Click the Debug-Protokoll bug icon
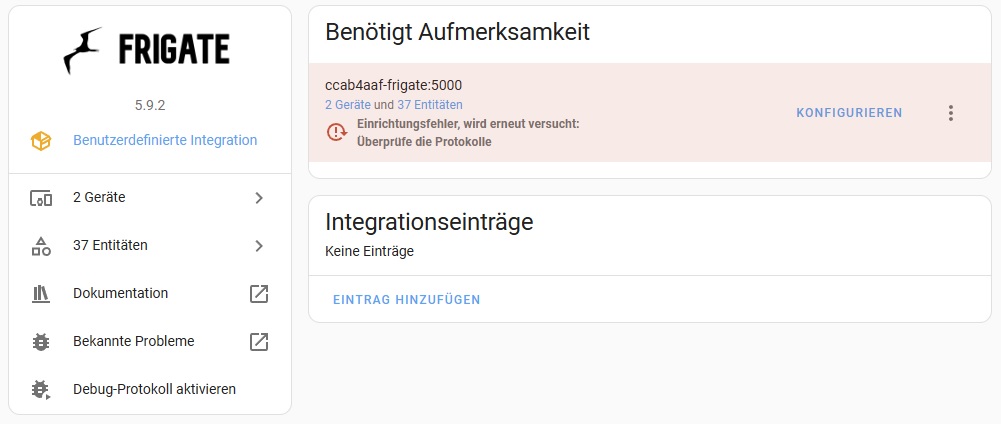The width and height of the screenshot is (1001, 424). pyautogui.click(x=41, y=390)
